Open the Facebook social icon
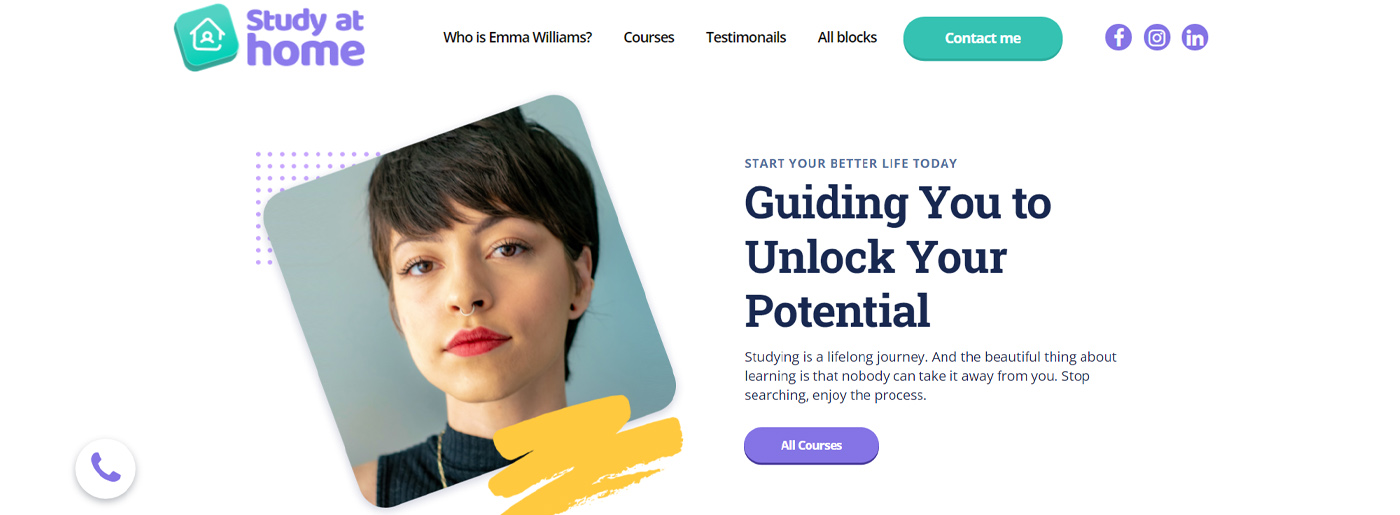Screen dimensions: 1400x515 1118,38
